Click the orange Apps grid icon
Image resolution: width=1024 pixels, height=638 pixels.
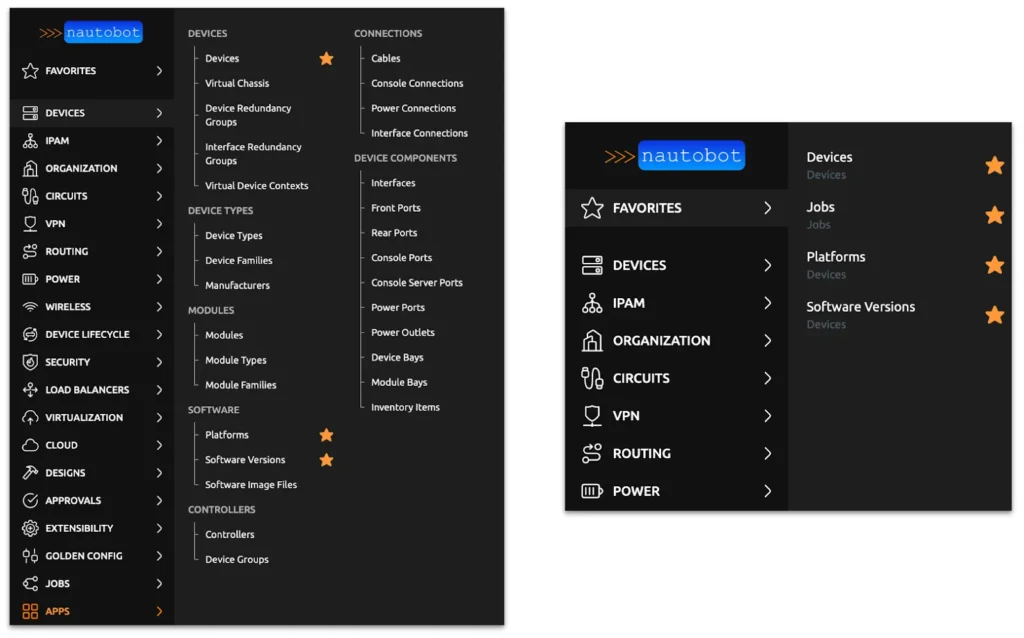30,611
